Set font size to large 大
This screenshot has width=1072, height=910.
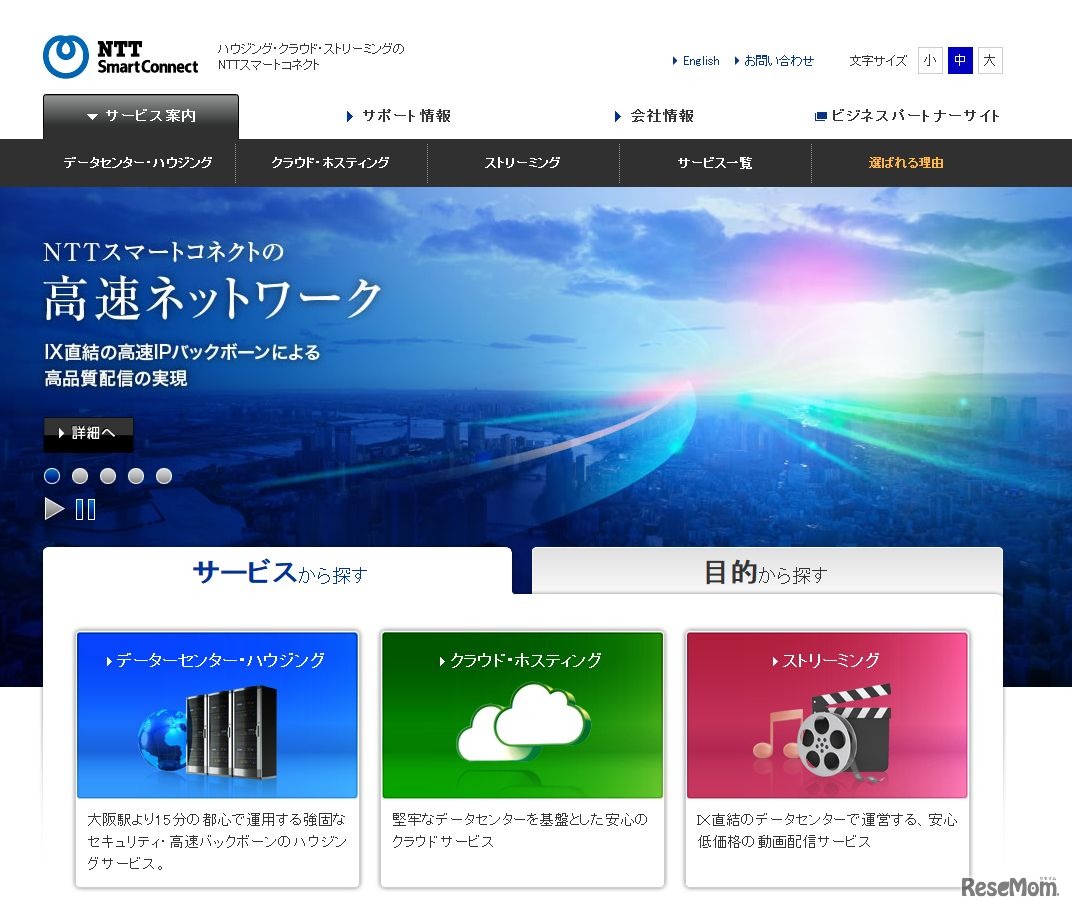coord(990,60)
